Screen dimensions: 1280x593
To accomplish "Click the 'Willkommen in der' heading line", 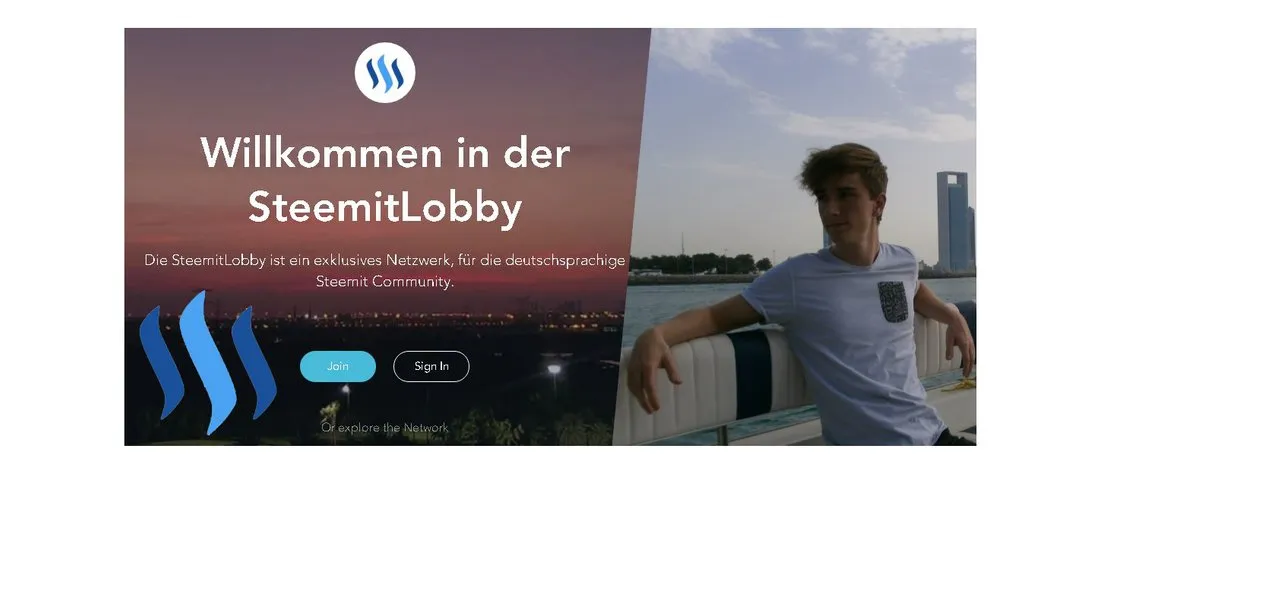I will click(x=385, y=153).
